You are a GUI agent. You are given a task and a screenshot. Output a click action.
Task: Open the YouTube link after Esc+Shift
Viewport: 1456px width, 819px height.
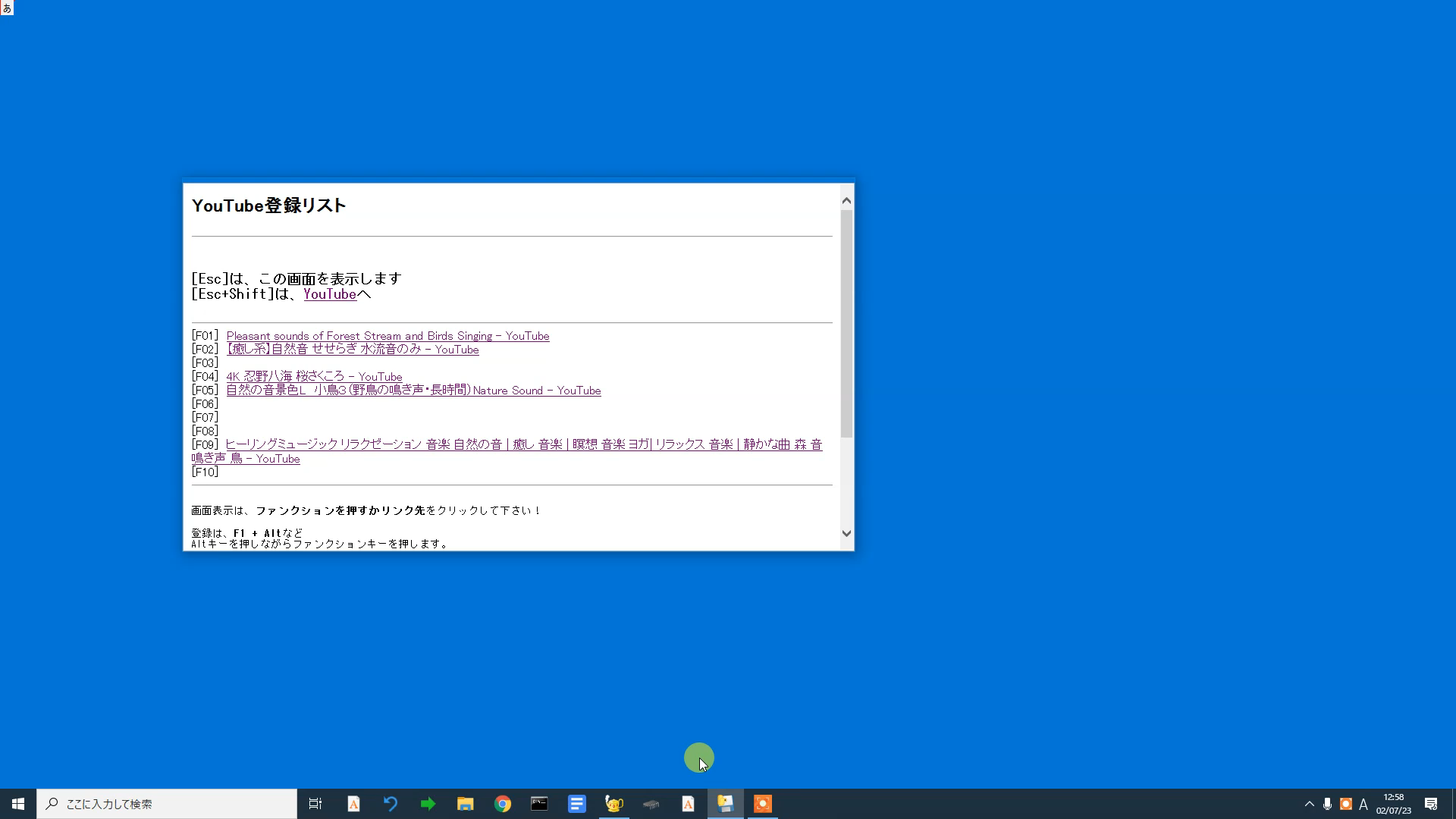click(x=330, y=294)
